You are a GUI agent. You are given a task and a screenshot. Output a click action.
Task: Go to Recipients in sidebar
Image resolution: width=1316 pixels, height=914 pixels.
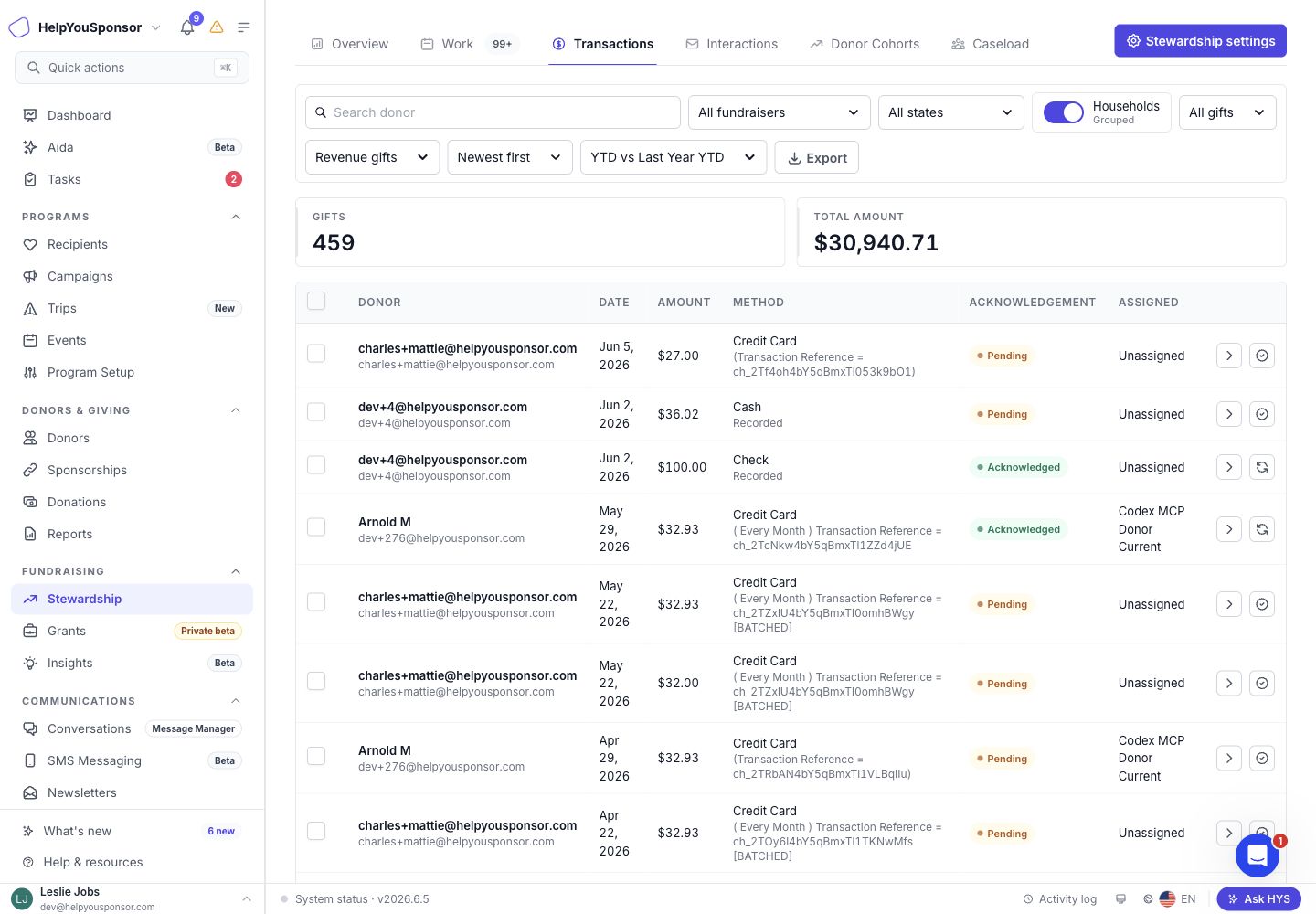[x=132, y=244]
